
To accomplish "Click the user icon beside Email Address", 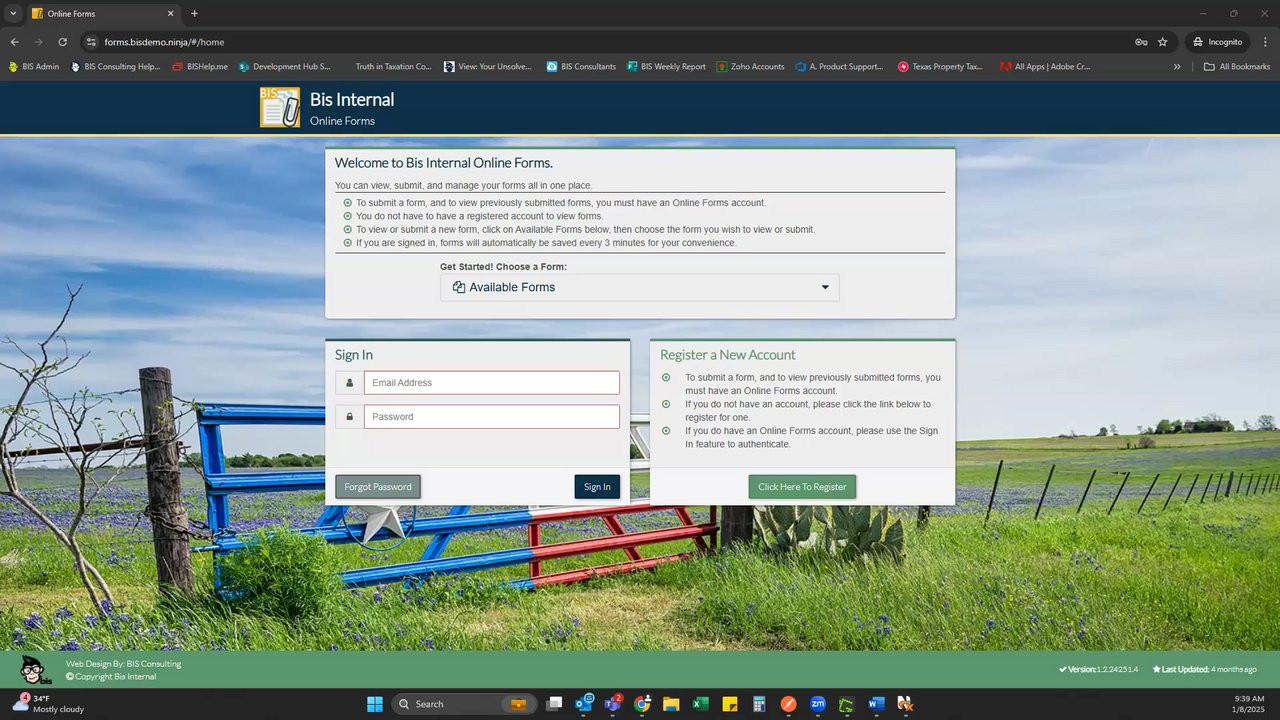I will pos(350,383).
